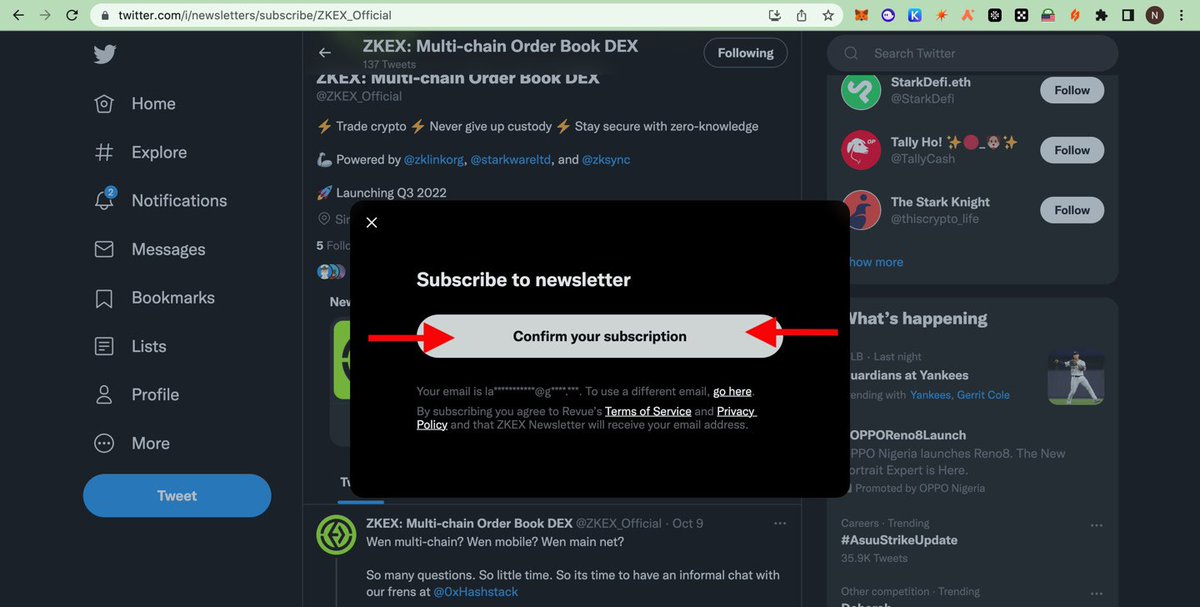Click the browser forward arrow

[x=45, y=15]
